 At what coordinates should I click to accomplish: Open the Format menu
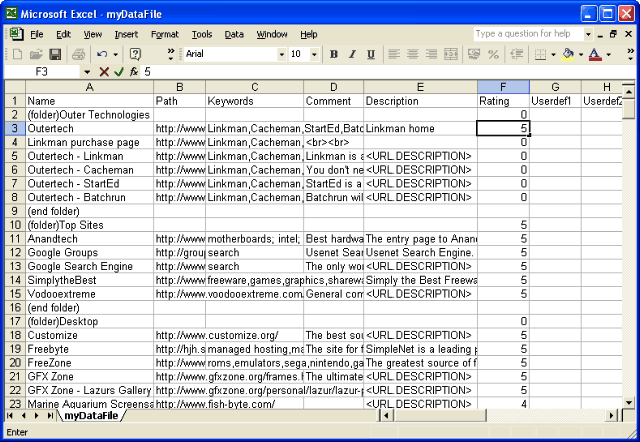tap(164, 34)
